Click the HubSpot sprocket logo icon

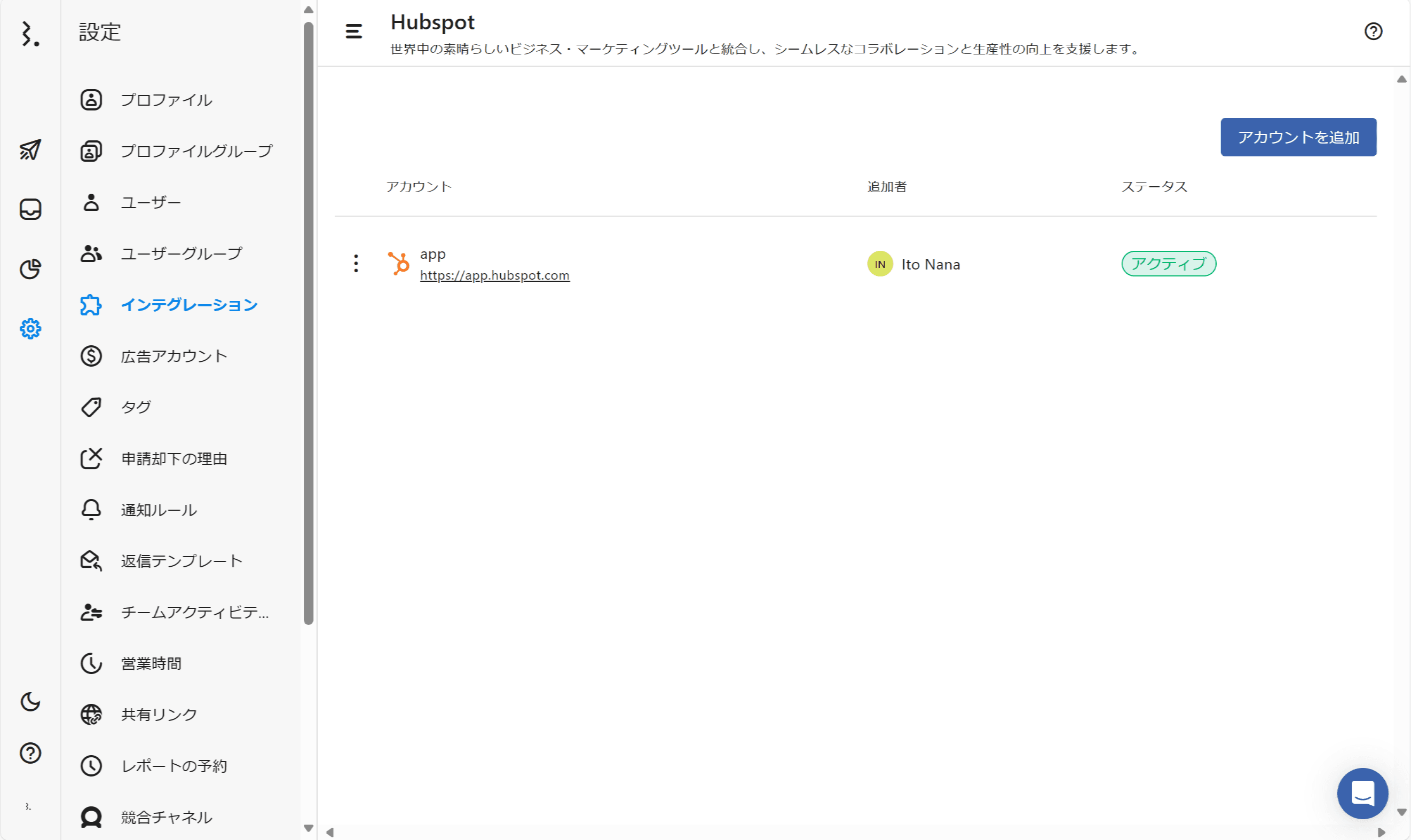pyautogui.click(x=399, y=264)
